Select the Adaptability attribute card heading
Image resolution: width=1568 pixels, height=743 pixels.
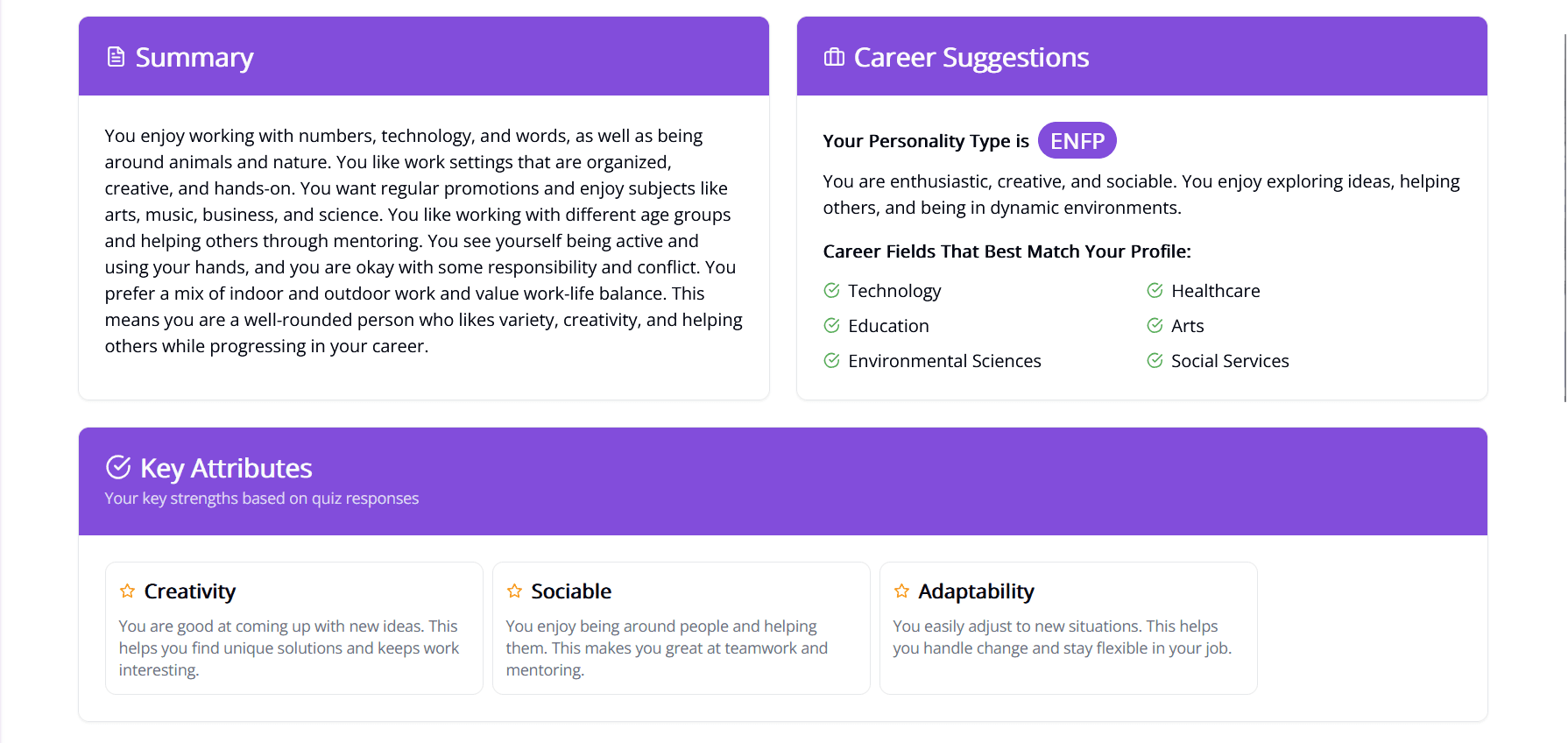[x=976, y=591]
